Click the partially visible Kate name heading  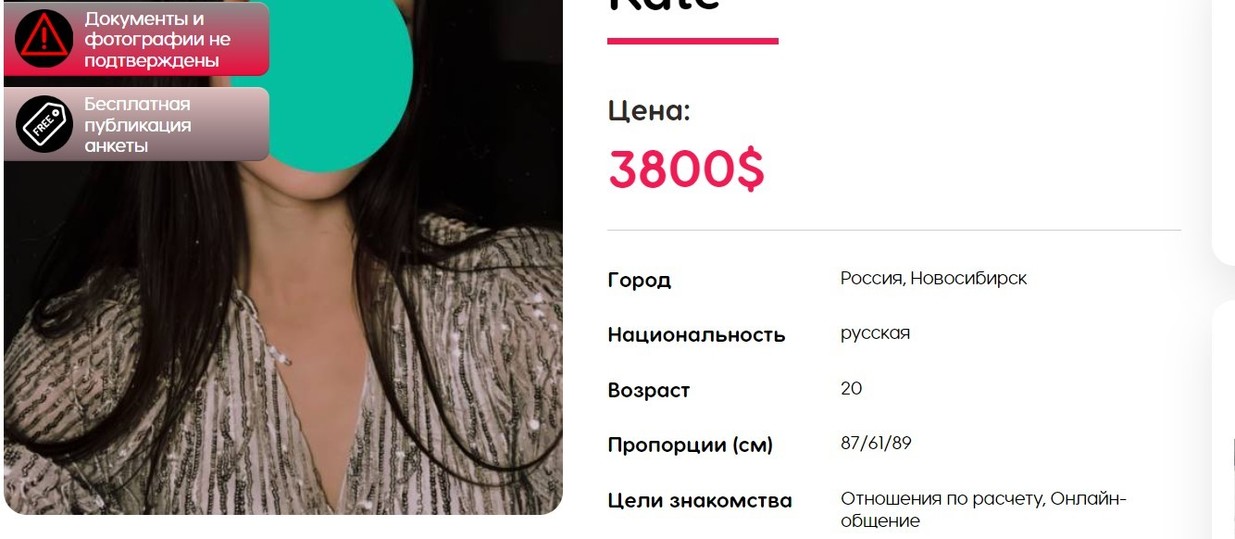664,6
